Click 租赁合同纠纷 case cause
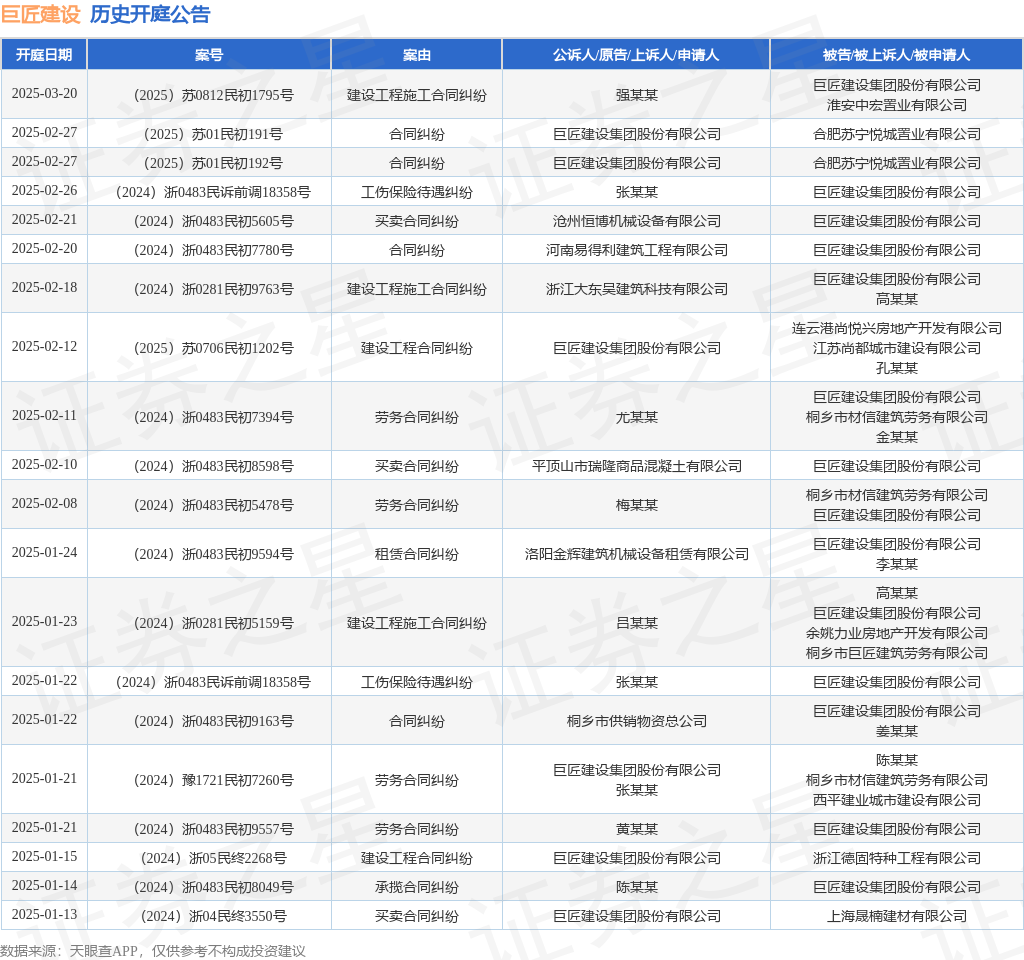 [417, 554]
